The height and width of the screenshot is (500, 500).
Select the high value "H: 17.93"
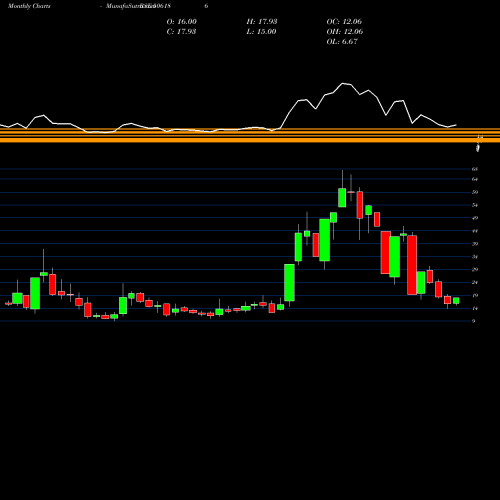click(262, 22)
